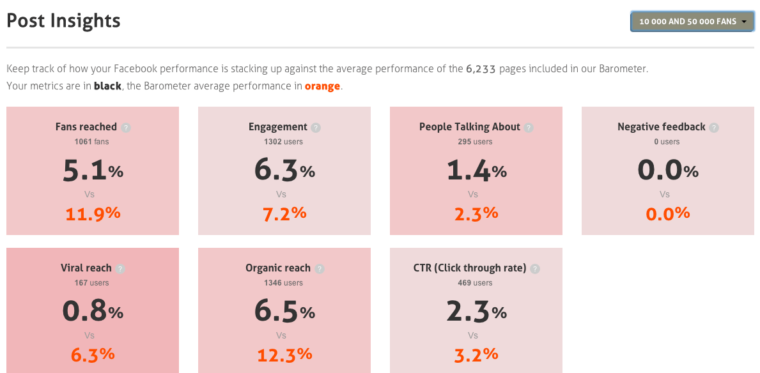Open help icon for People Talking About

pyautogui.click(x=529, y=128)
